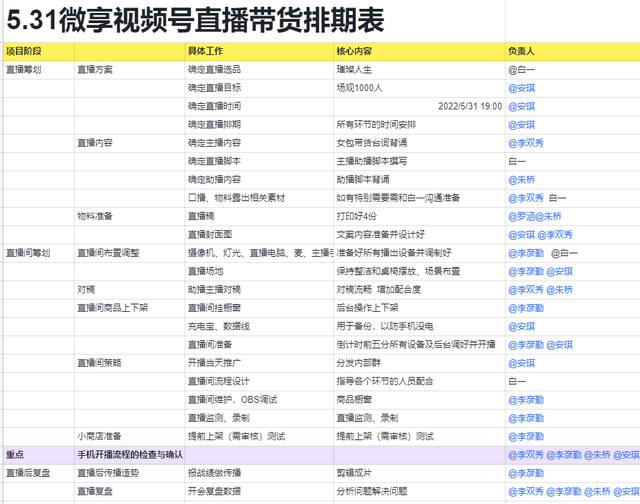Select the 核心内容 header cell
Screen dimensions: 640x504
coord(419,51)
